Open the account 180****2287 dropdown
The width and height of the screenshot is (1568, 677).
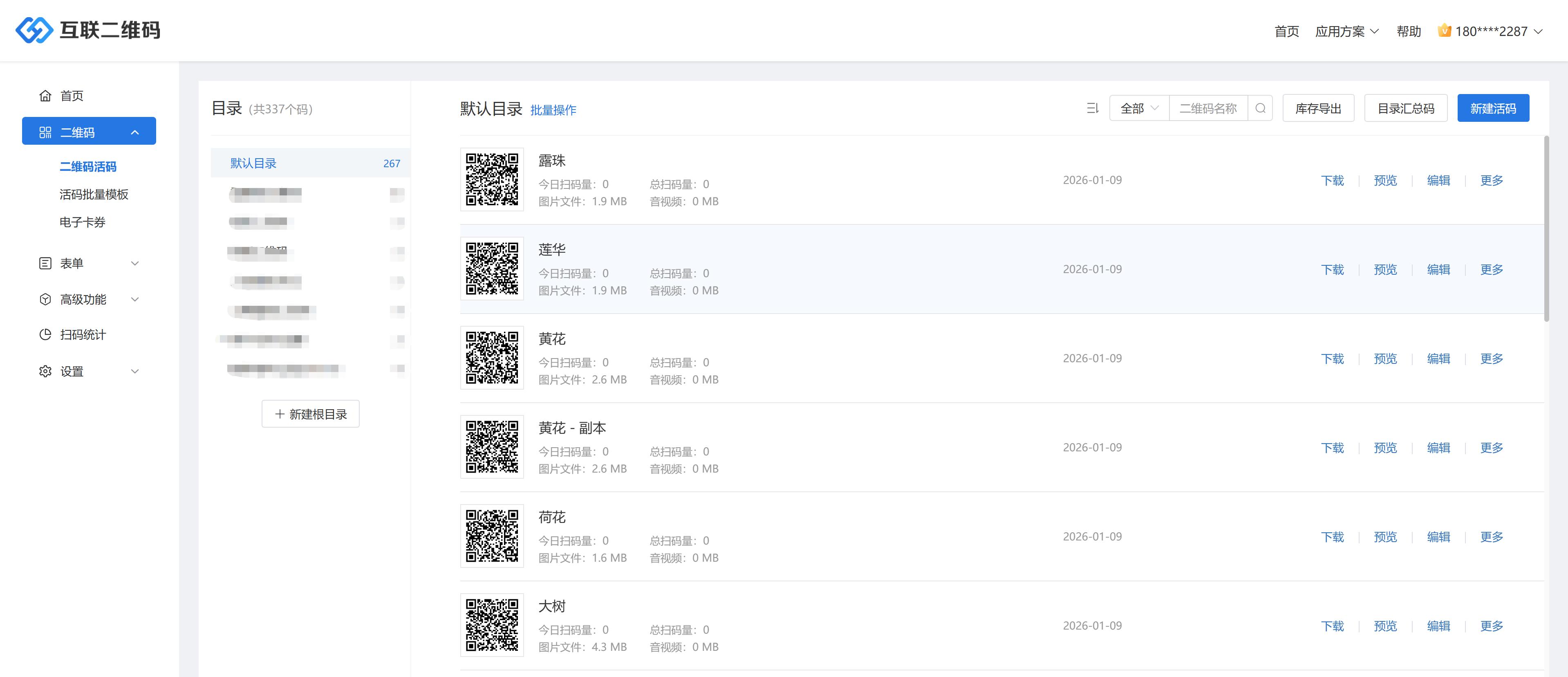tap(1490, 31)
